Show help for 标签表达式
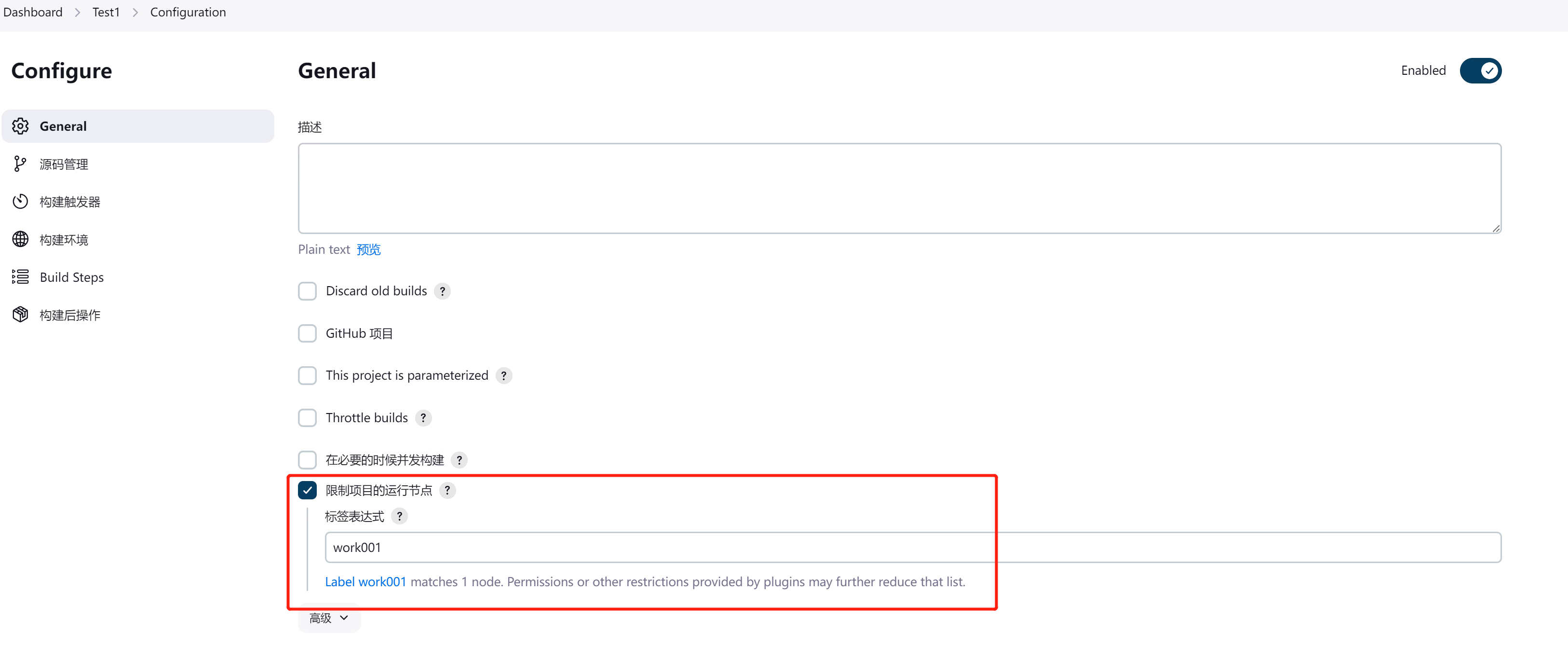1568x647 pixels. coord(399,517)
